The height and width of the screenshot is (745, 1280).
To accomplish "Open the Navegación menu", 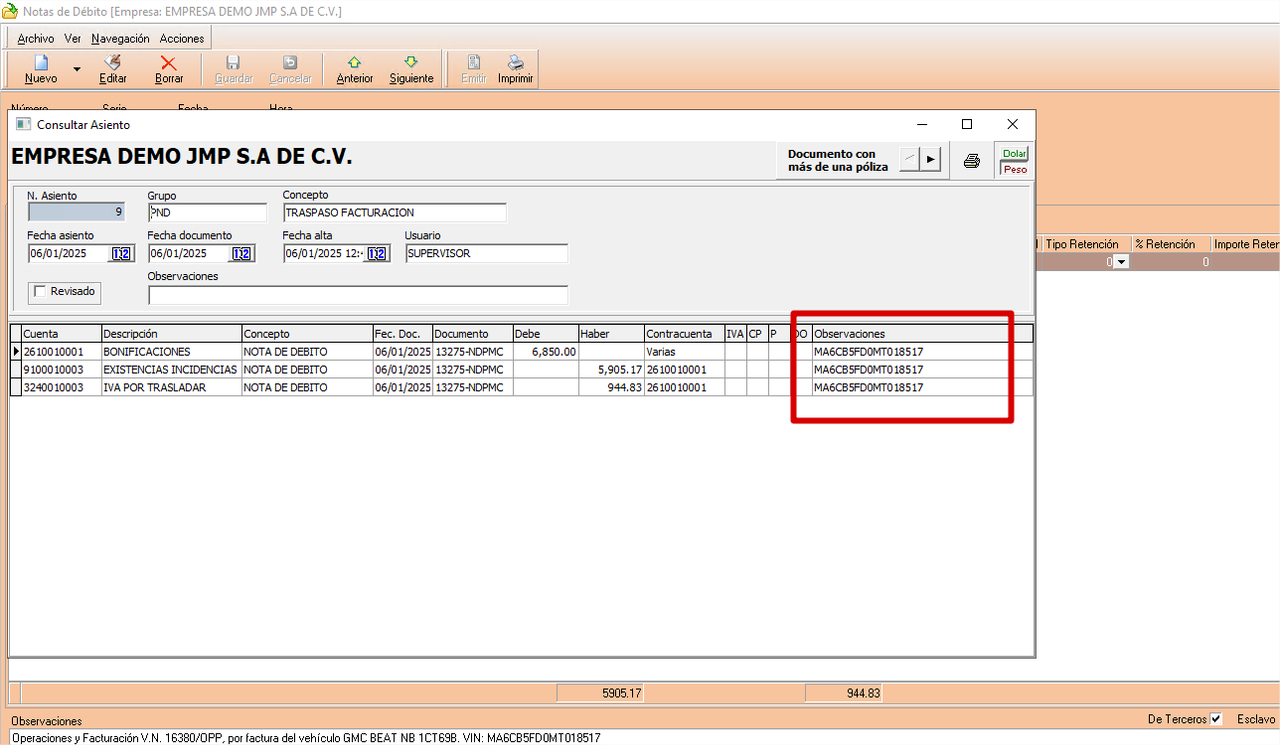I will (120, 38).
